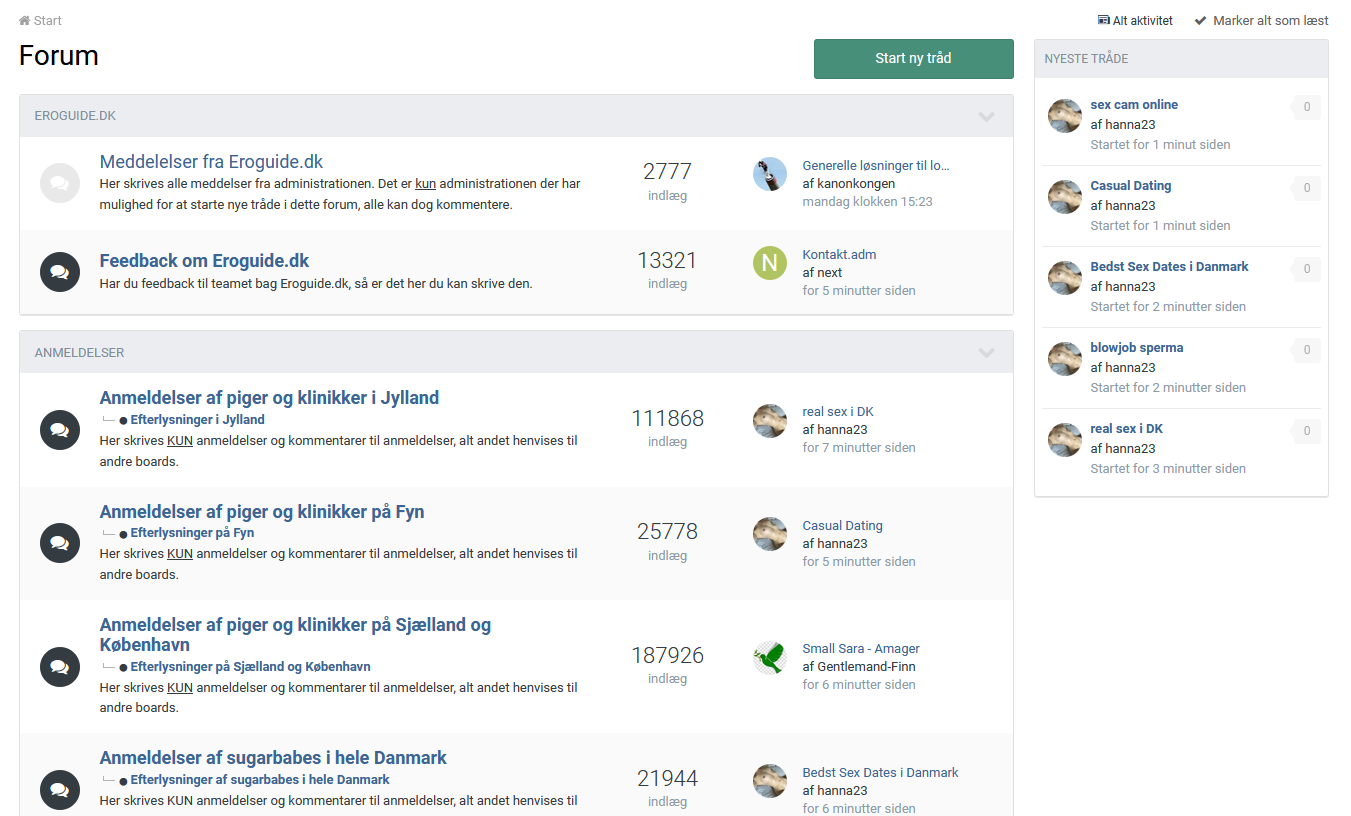The width and height of the screenshot is (1351, 816).
Task: Open the Small Sara - Amager thread
Action: (x=860, y=649)
